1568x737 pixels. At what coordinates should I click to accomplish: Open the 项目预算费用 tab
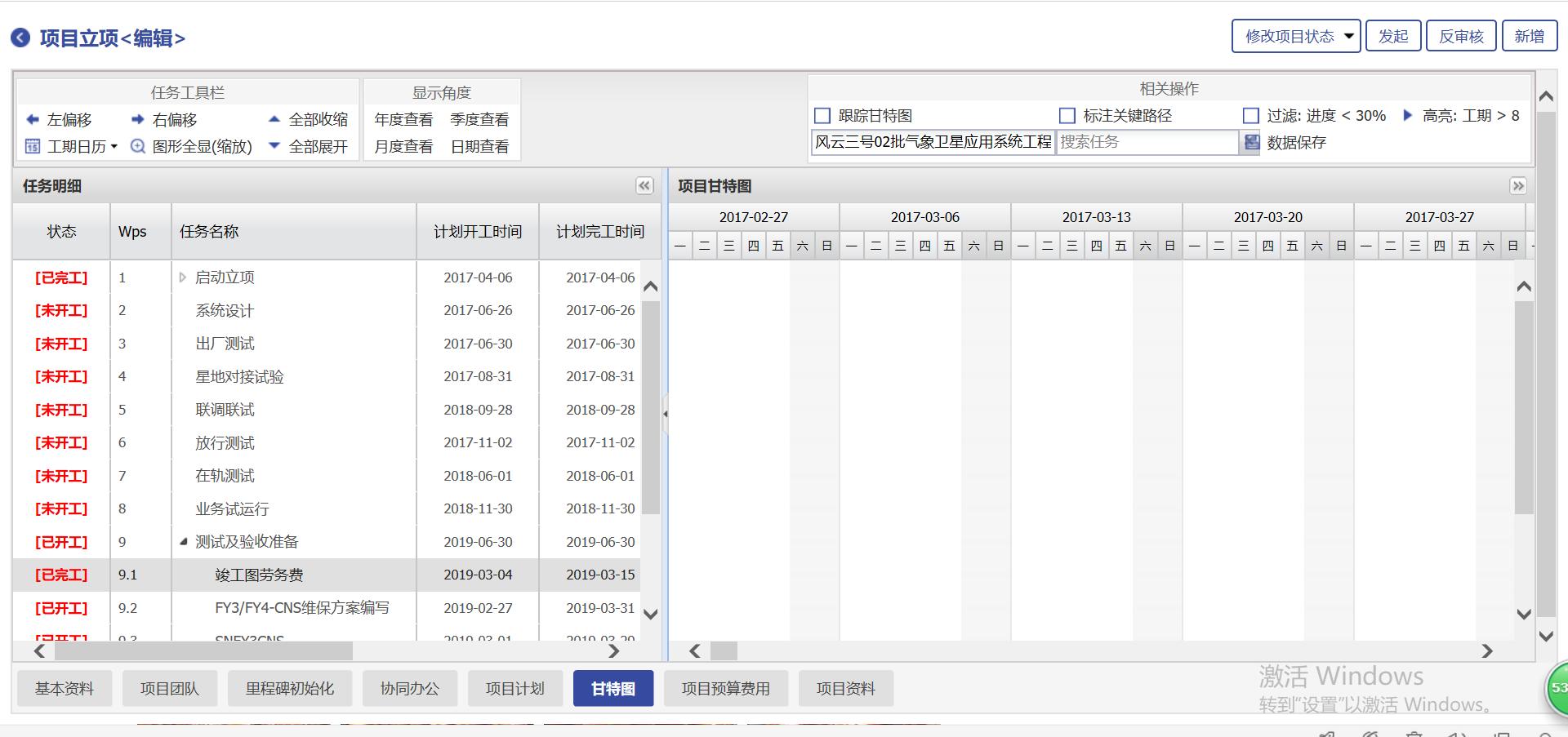(725, 689)
